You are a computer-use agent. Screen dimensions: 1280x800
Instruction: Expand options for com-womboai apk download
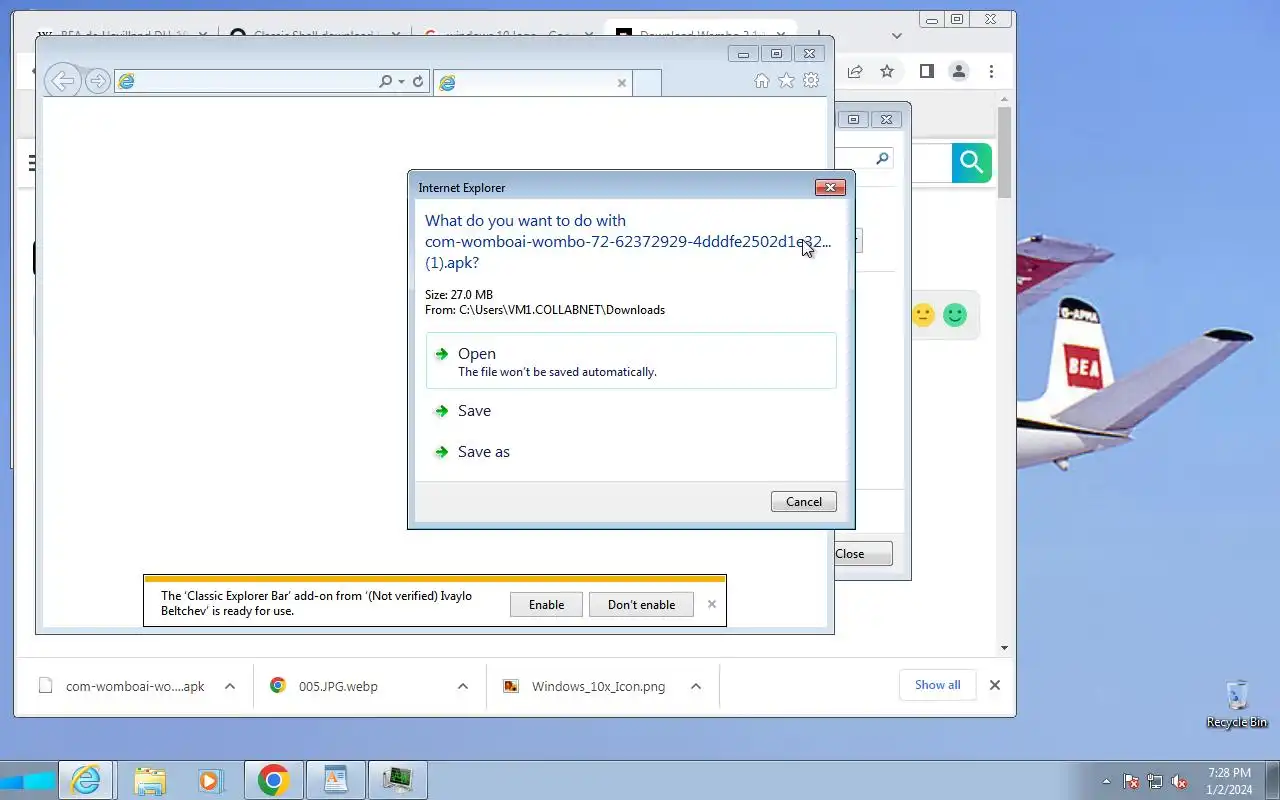coord(229,686)
